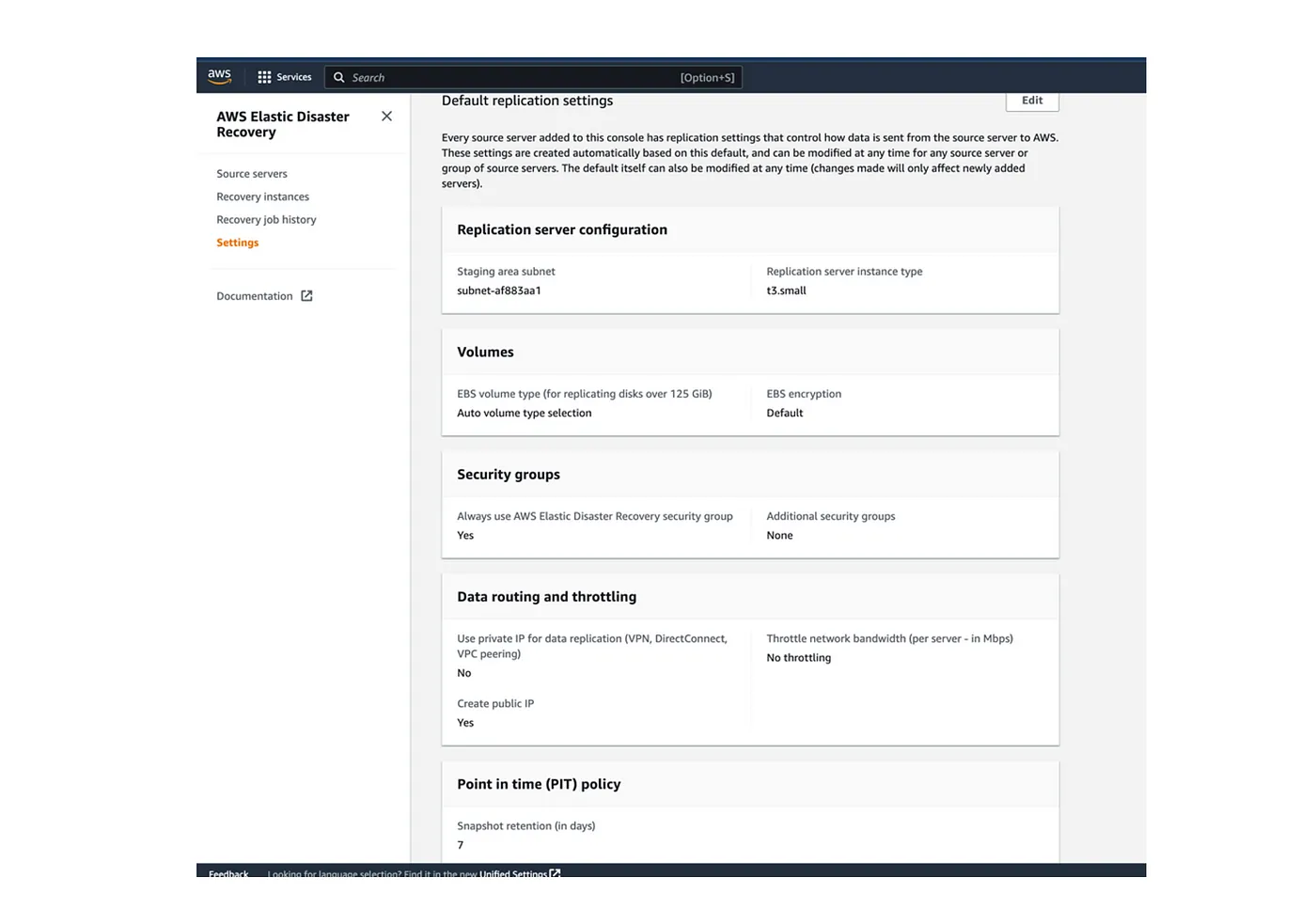
Task: Select No throttling value
Action: click(x=799, y=658)
